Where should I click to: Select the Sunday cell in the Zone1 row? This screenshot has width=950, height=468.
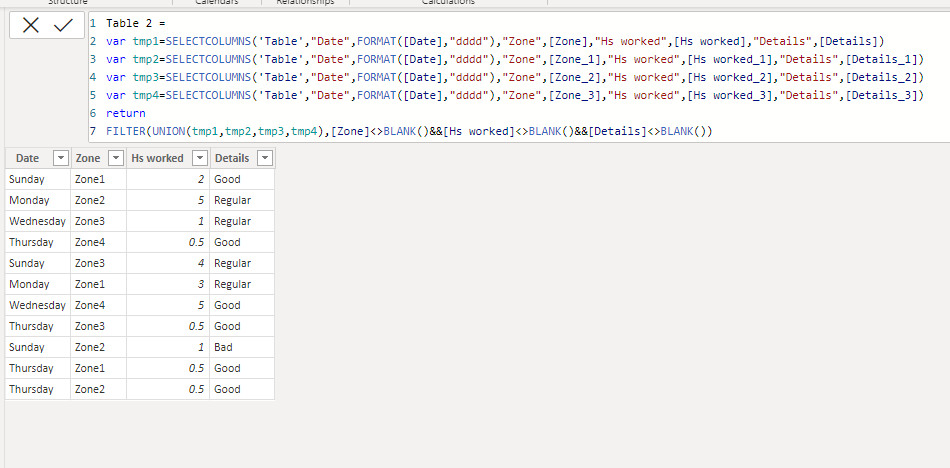(38, 179)
